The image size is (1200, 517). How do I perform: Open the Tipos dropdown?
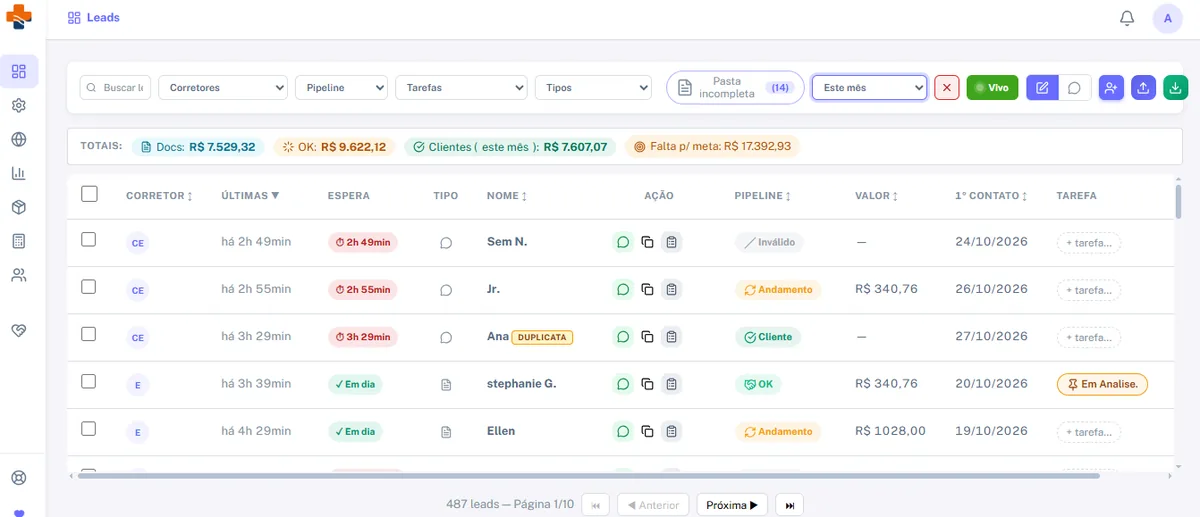(593, 88)
